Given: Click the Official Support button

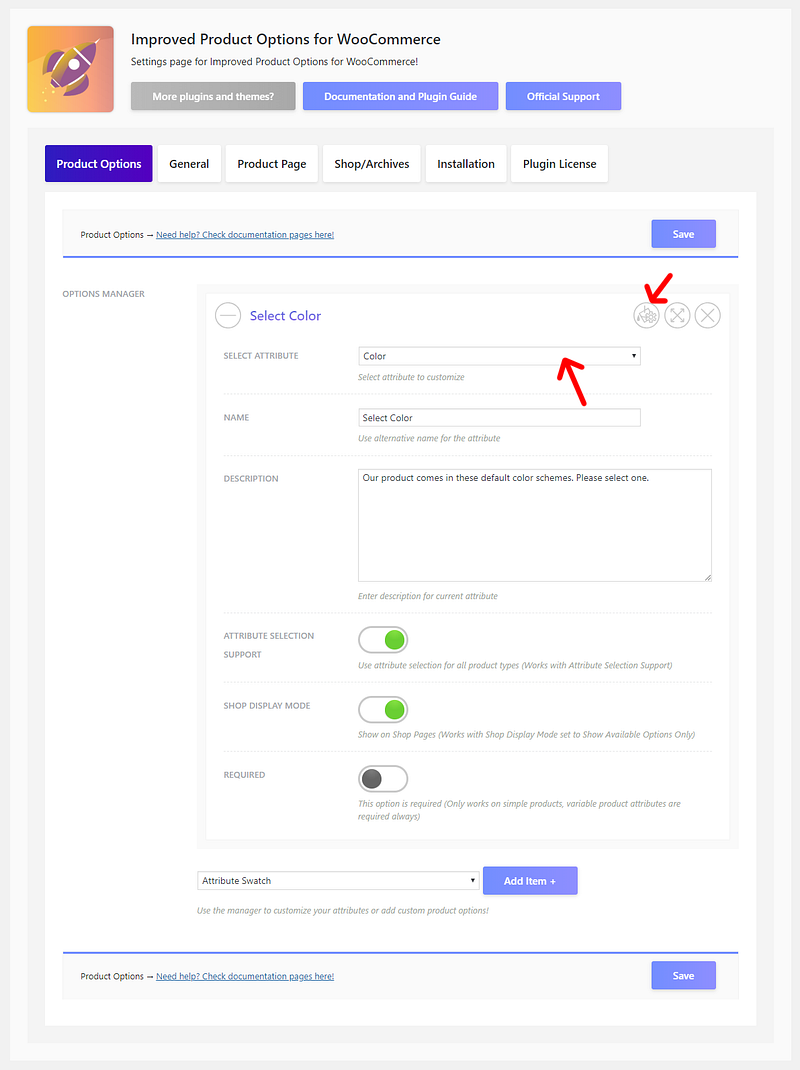Looking at the screenshot, I should [x=563, y=96].
